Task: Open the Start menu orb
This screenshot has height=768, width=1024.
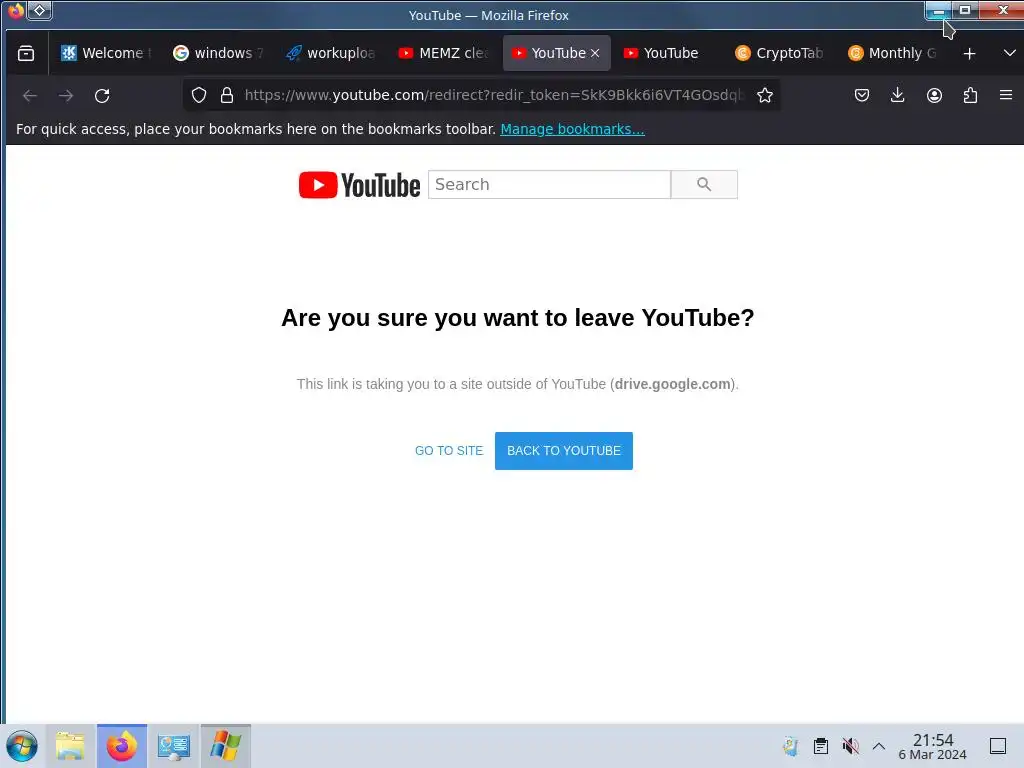Action: [x=22, y=746]
